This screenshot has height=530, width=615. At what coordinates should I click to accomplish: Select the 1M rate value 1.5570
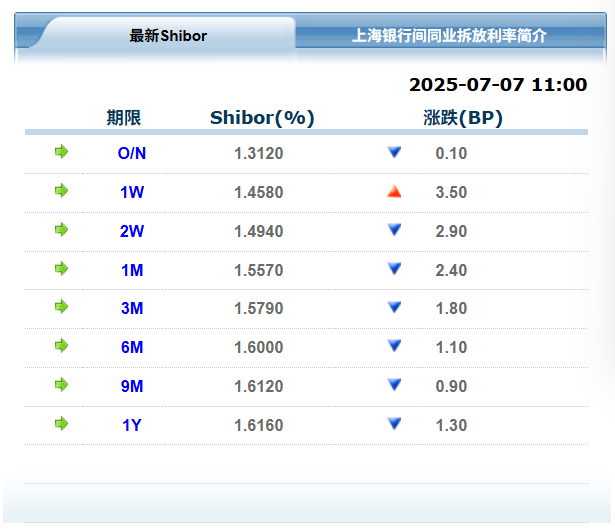coord(258,270)
